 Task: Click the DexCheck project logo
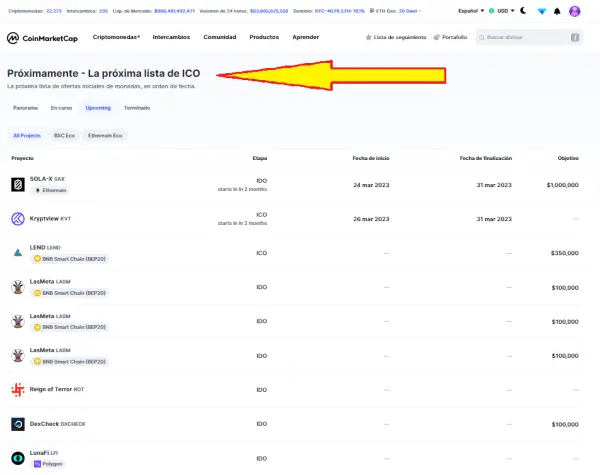pyautogui.click(x=18, y=424)
